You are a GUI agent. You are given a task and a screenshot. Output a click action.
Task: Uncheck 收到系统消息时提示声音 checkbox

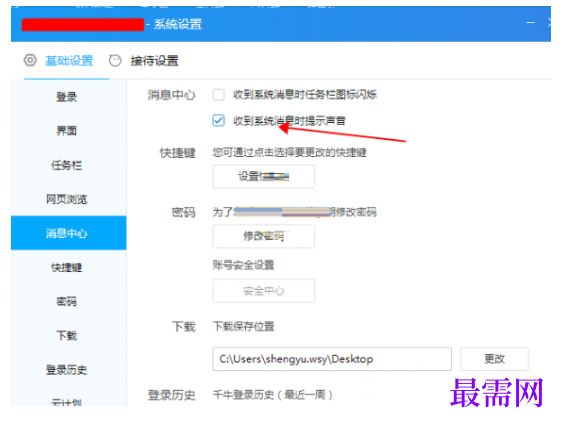point(219,120)
